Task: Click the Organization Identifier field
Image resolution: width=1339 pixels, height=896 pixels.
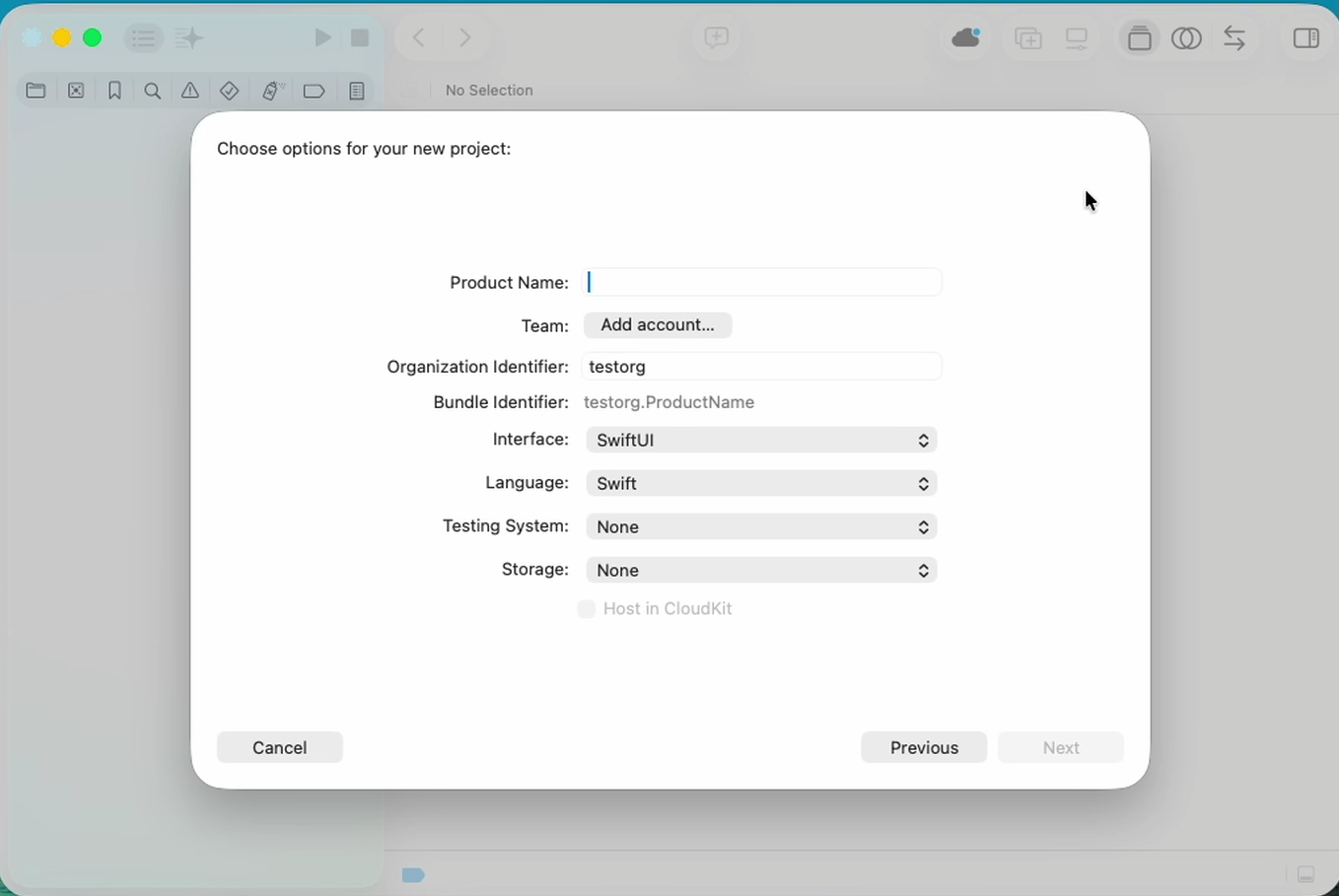Action: (761, 367)
